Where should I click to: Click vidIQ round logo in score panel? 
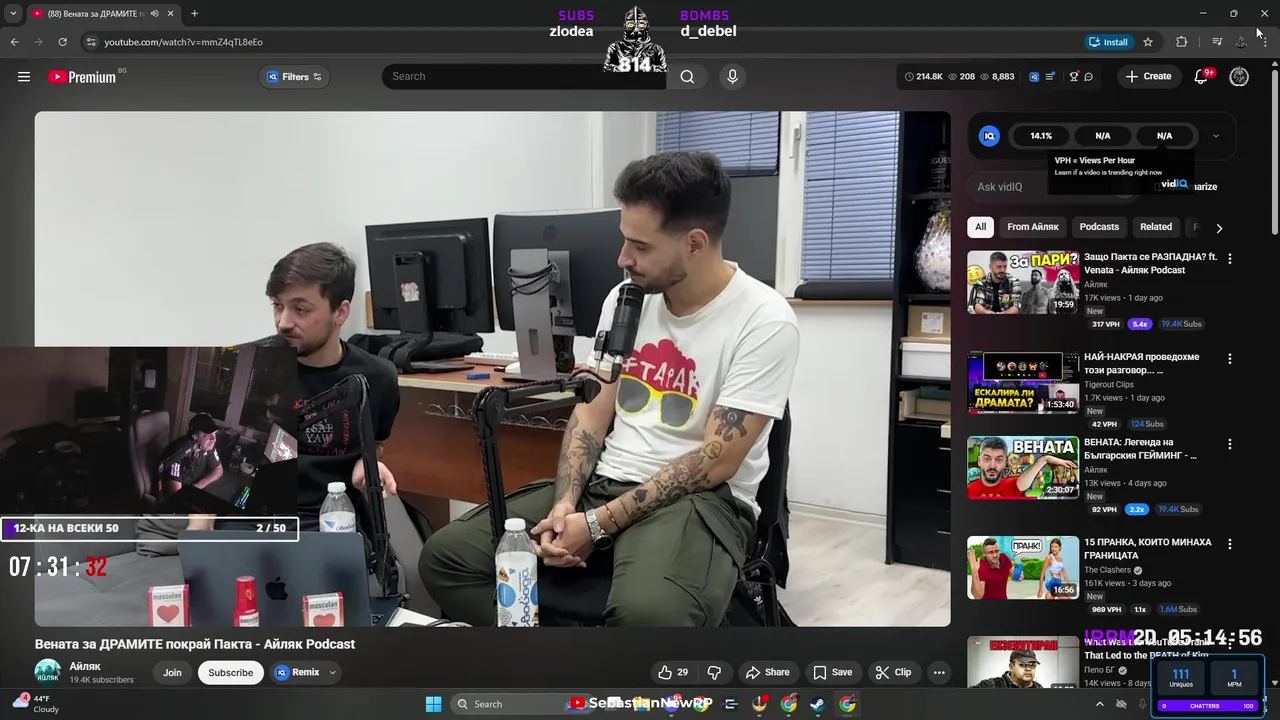click(989, 136)
